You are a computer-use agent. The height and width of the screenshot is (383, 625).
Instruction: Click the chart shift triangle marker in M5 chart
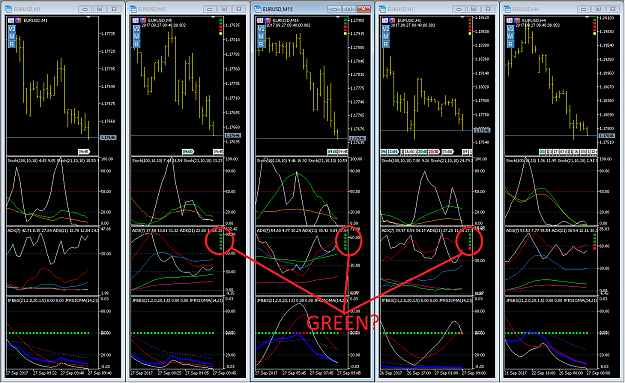click(x=213, y=17)
